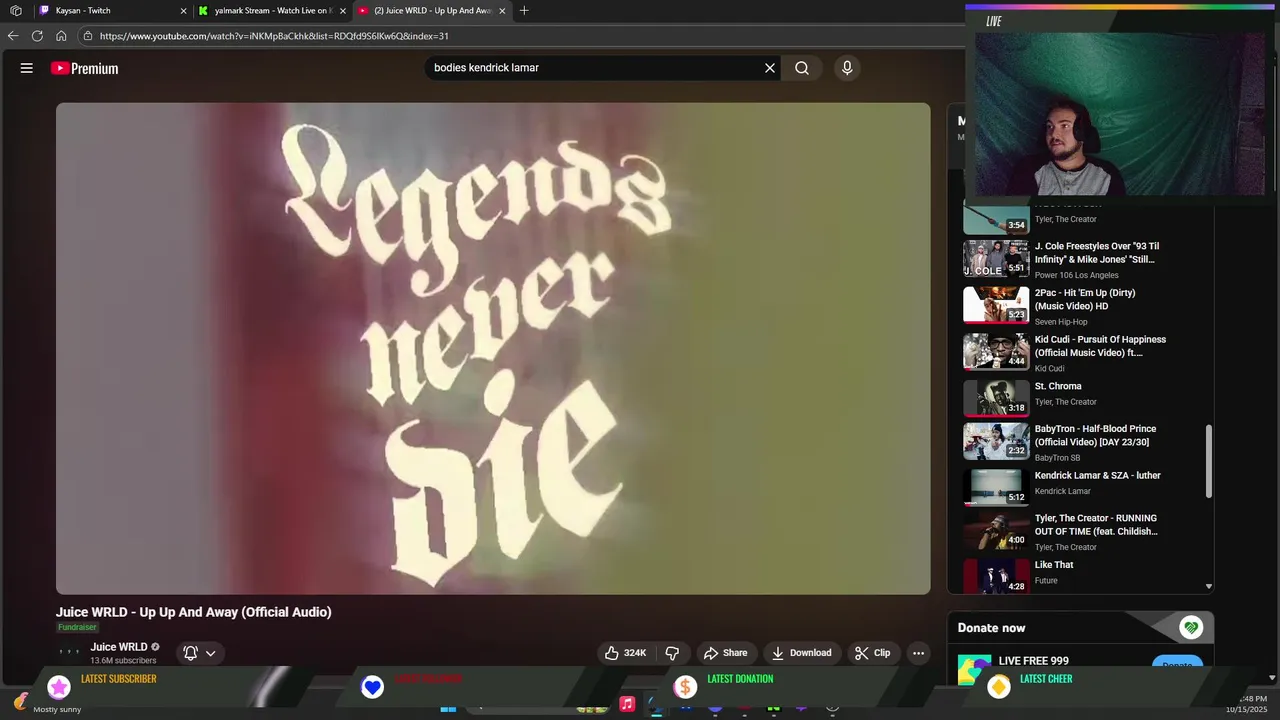1280x720 pixels.
Task: Clear the search box with the X icon
Action: pos(770,68)
